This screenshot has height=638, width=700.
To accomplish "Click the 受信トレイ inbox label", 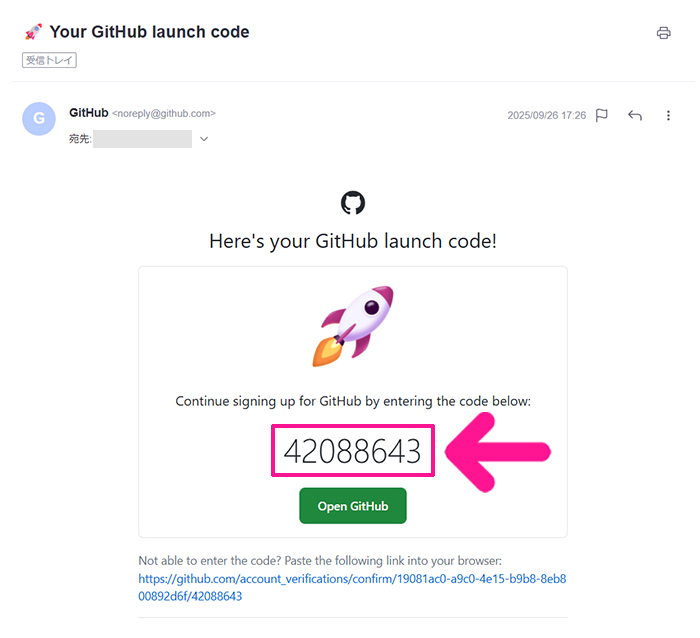I will coord(50,60).
